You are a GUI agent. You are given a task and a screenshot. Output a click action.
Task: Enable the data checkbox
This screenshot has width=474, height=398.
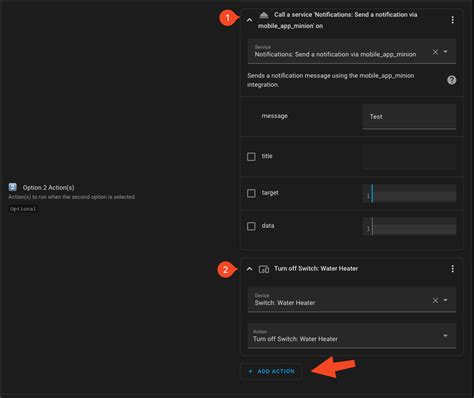click(251, 226)
